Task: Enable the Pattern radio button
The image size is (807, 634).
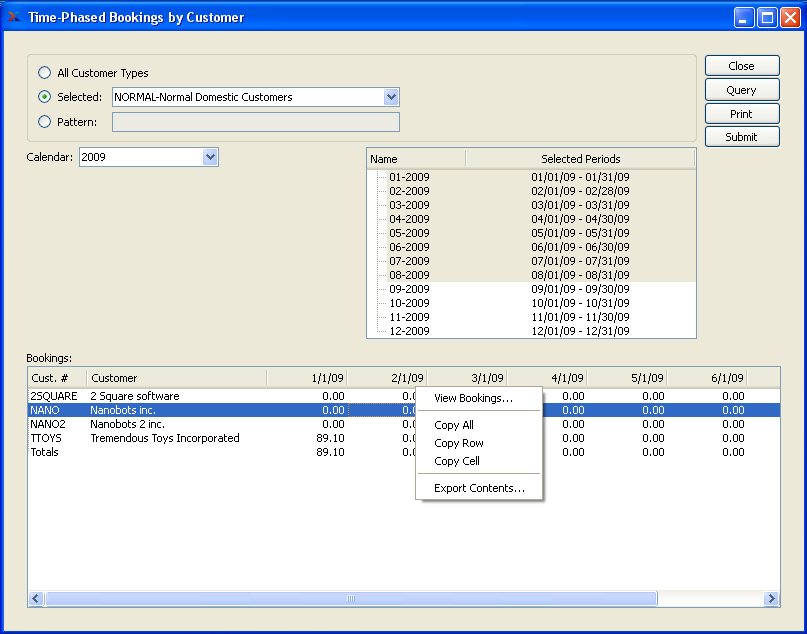Action: point(44,122)
